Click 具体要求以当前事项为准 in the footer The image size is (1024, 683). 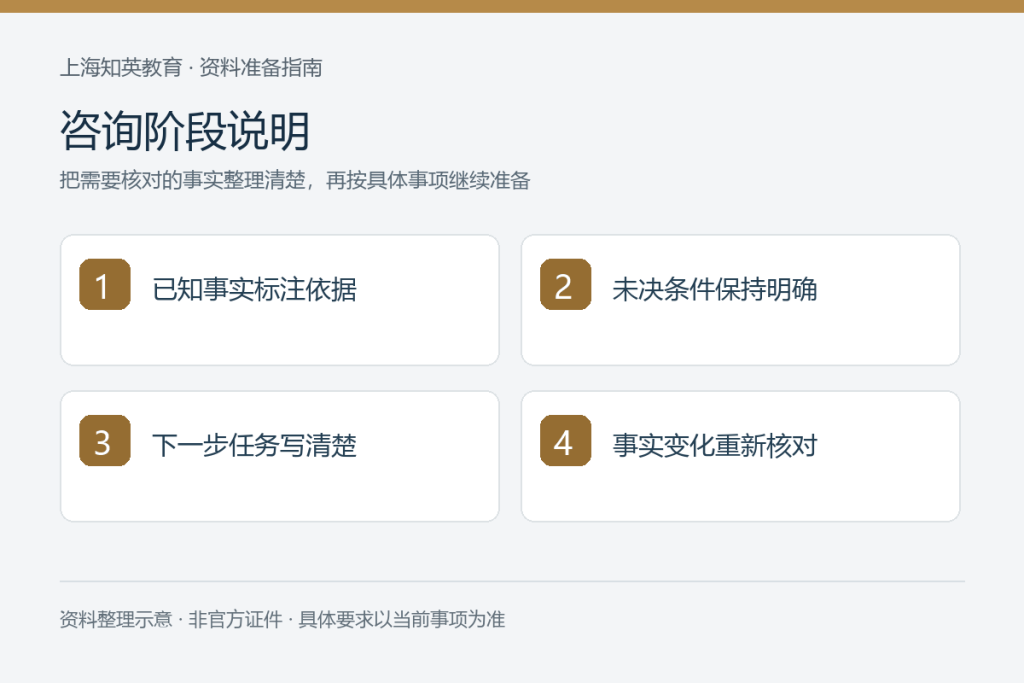coord(402,619)
